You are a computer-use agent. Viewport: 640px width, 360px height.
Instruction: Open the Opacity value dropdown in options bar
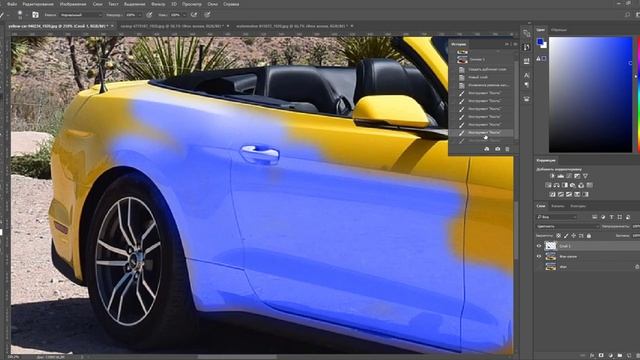(133, 15)
